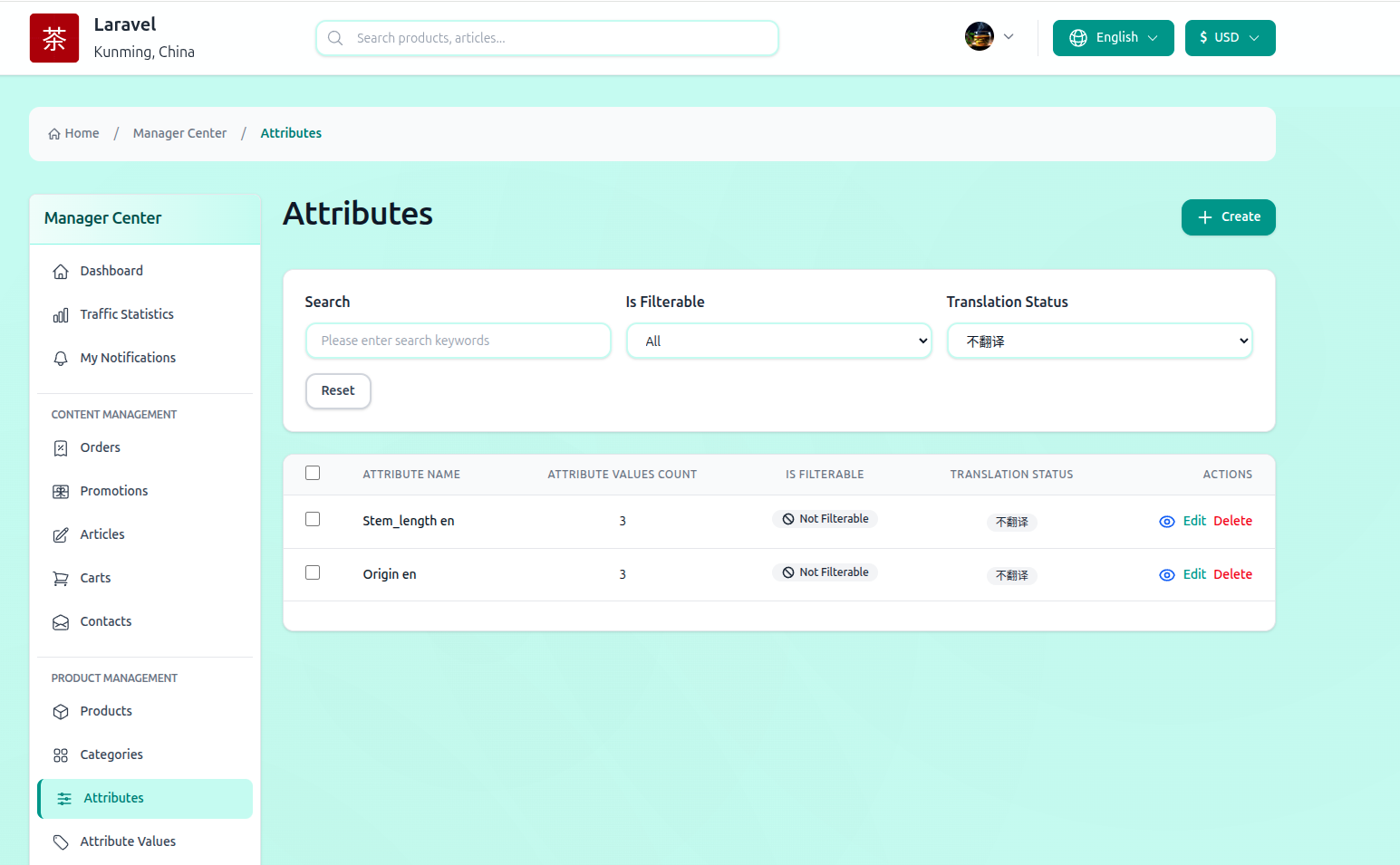Open Manager Center breadcrumb link
The height and width of the screenshot is (865, 1400).
pos(179,133)
